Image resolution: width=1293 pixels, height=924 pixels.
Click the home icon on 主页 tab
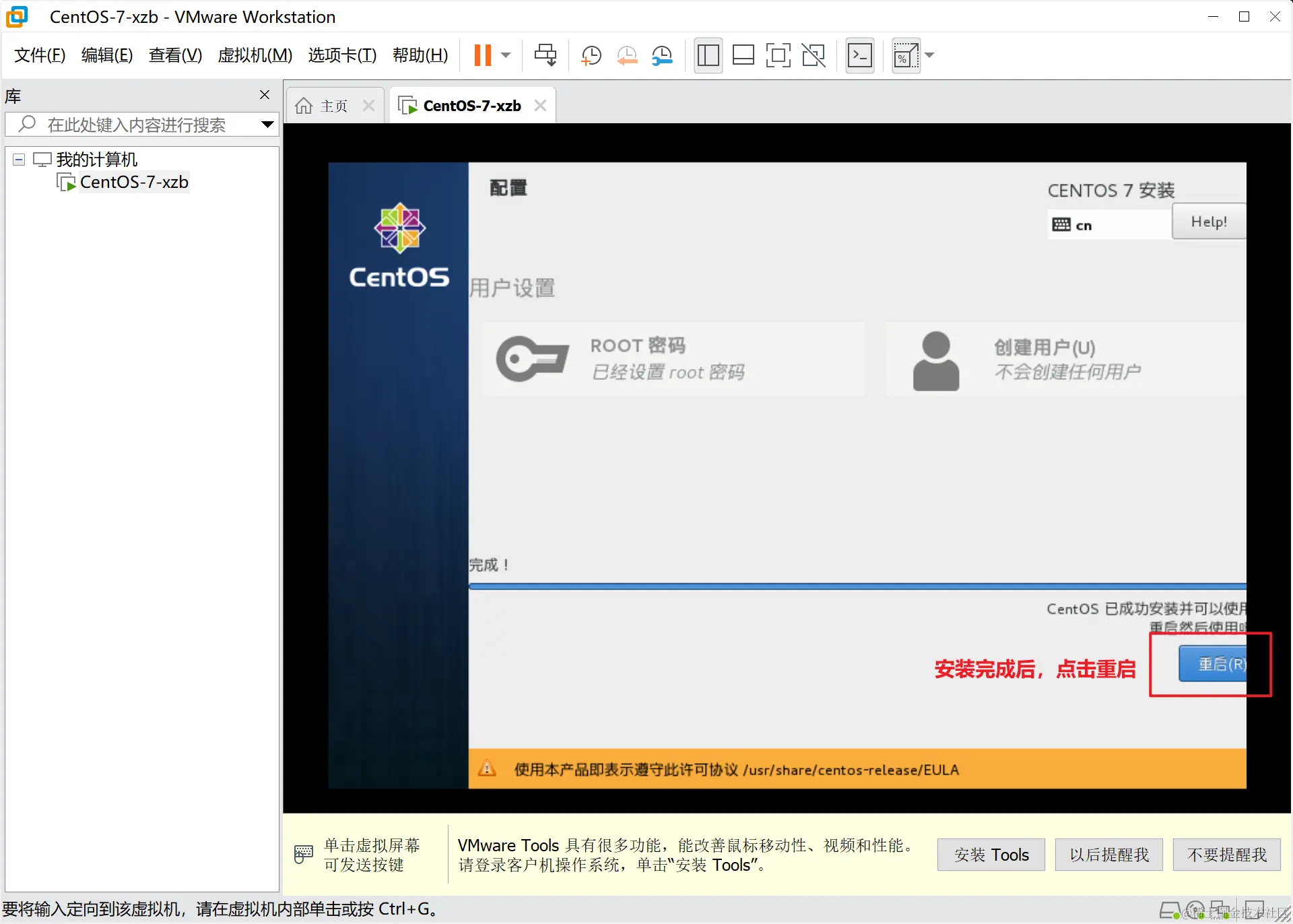(304, 106)
